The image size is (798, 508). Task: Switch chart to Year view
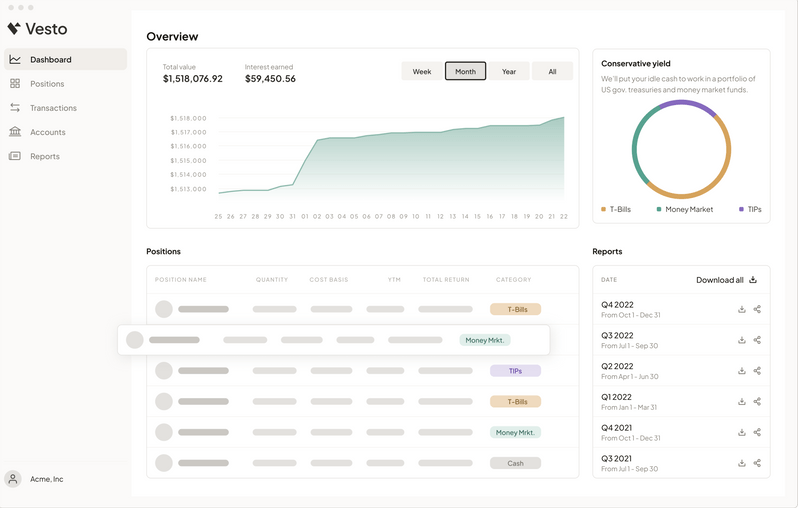coord(508,71)
